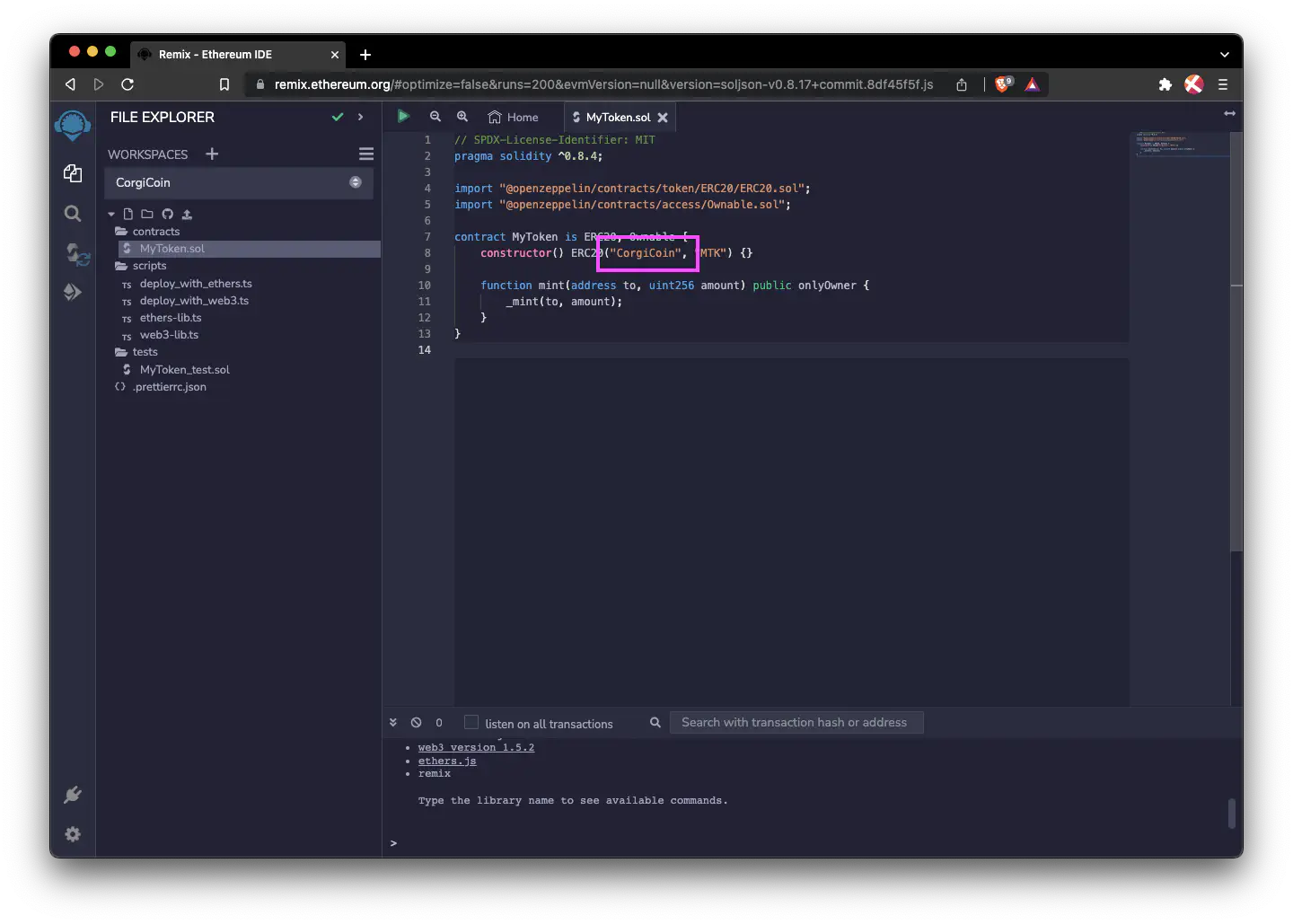Open deploy_with_web3.ts file
This screenshot has height=924, width=1293.
click(x=194, y=301)
